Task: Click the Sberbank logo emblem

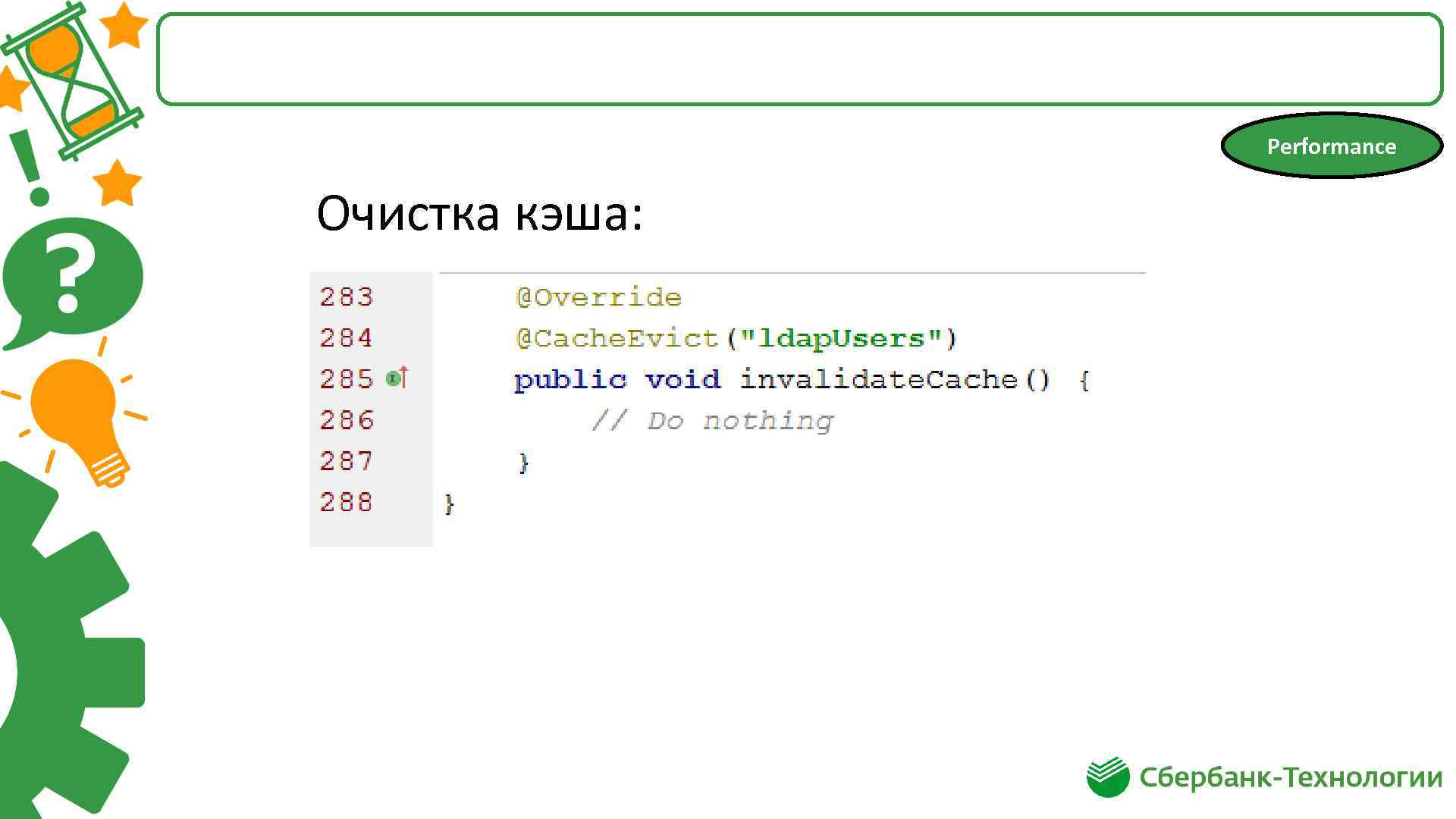Action: [x=1108, y=777]
